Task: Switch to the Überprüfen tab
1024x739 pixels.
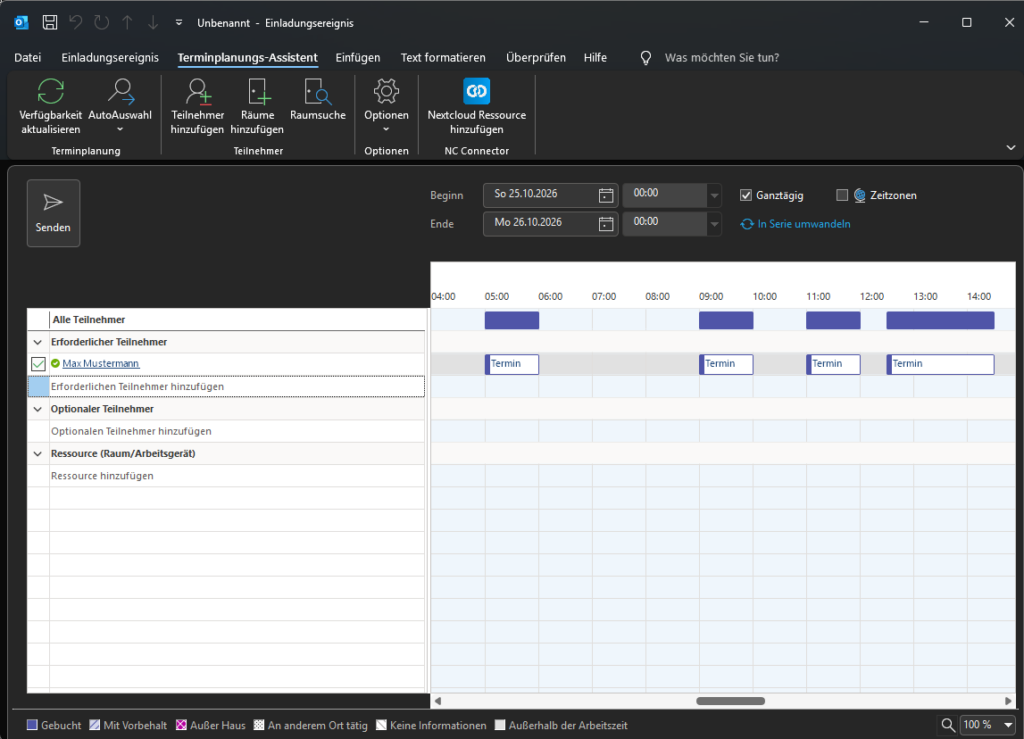Action: click(536, 57)
